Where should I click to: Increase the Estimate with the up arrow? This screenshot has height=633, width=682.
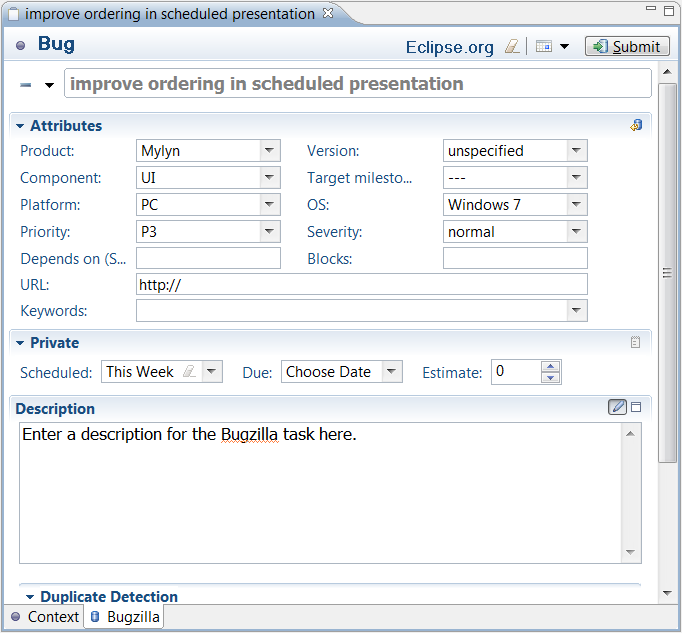[x=551, y=366]
